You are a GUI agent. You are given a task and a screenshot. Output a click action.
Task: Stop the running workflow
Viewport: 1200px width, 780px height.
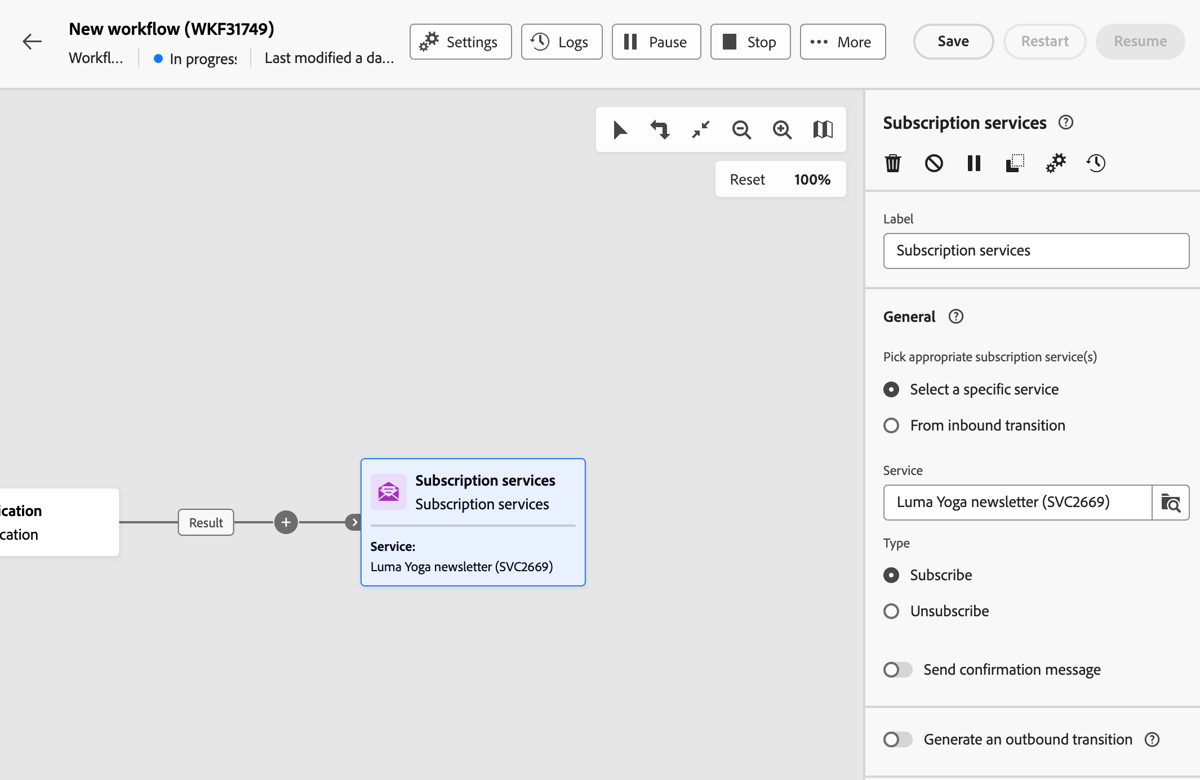coord(750,42)
